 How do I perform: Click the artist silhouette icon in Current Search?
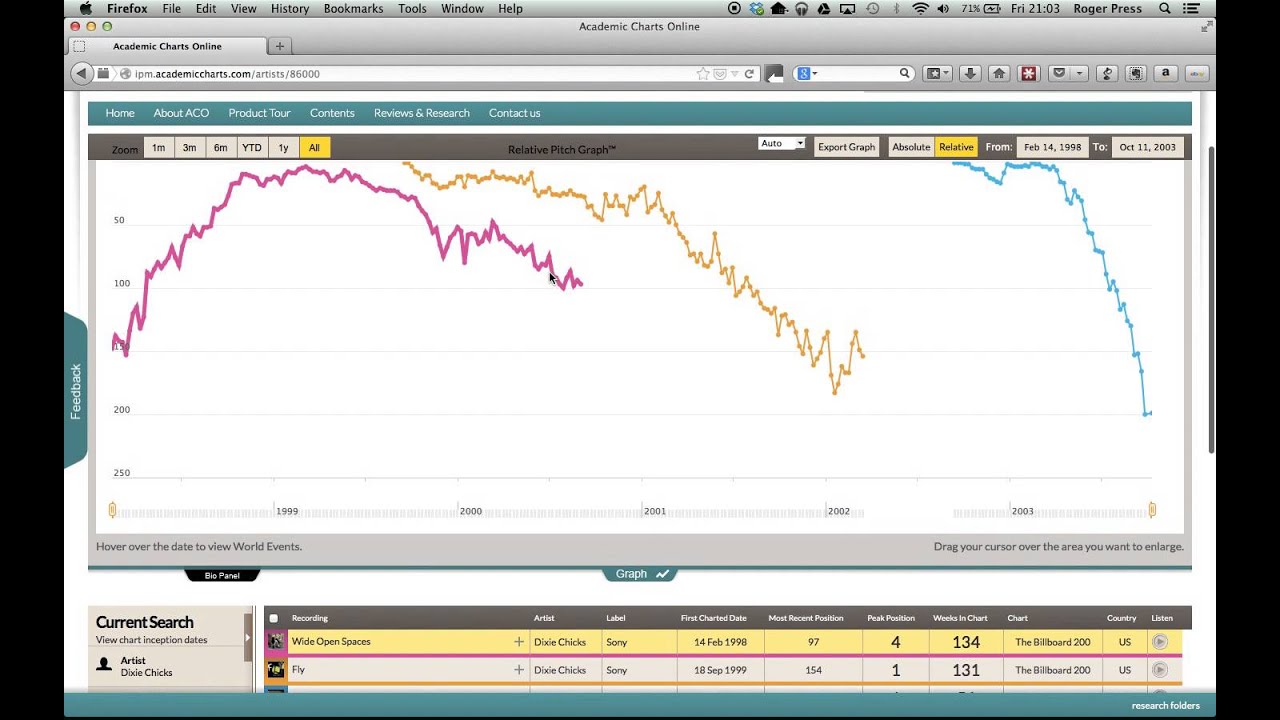(104, 664)
